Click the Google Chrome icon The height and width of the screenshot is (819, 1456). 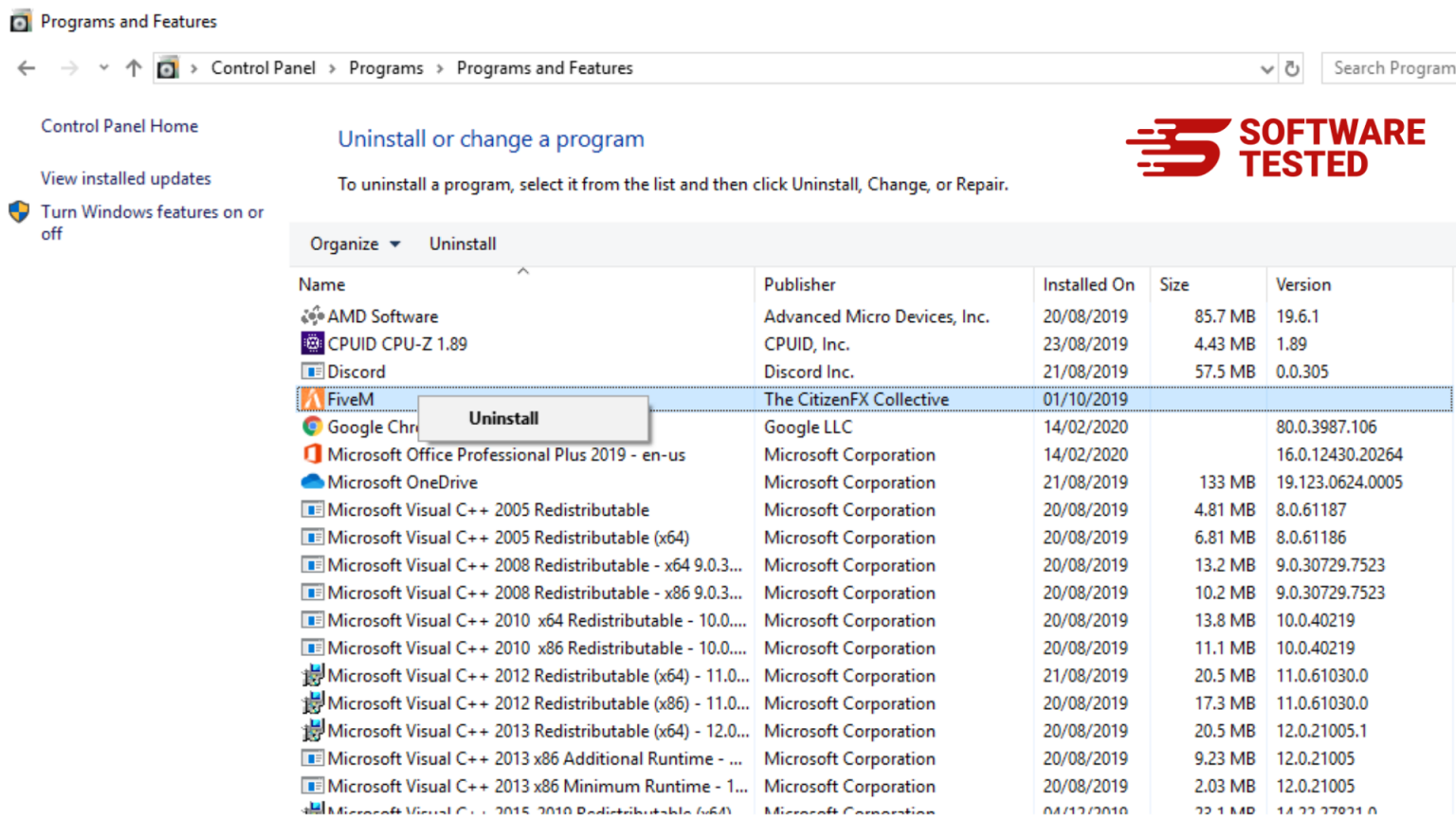pos(312,427)
